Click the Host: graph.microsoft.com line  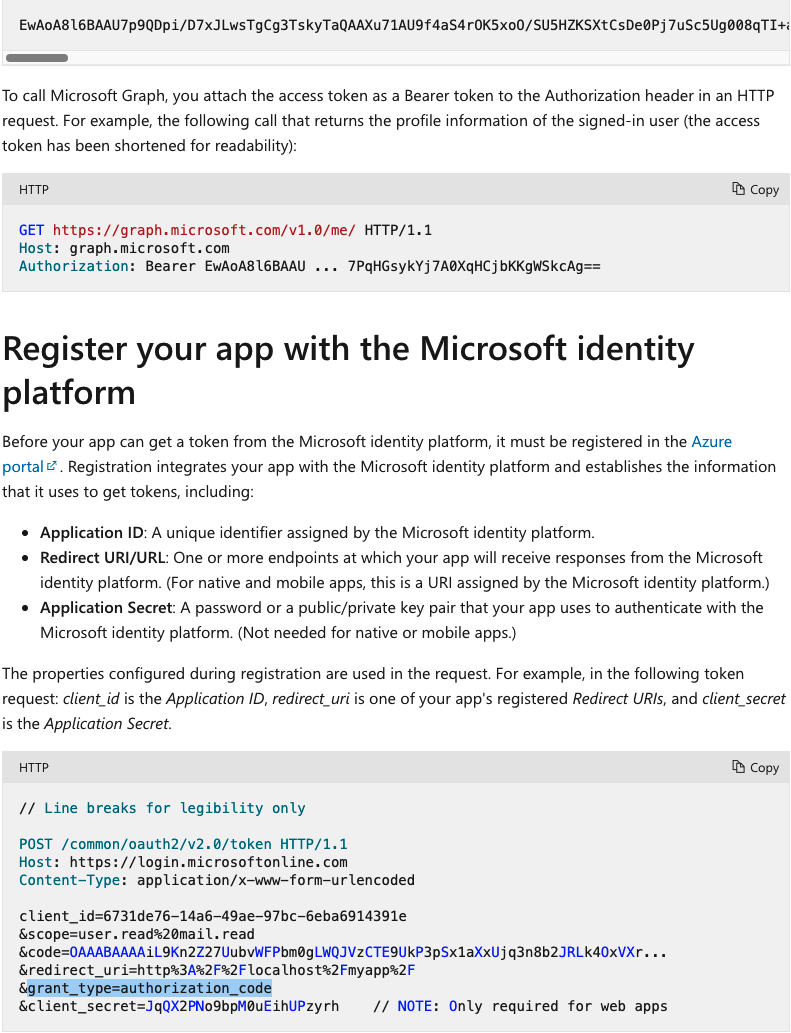124,248
